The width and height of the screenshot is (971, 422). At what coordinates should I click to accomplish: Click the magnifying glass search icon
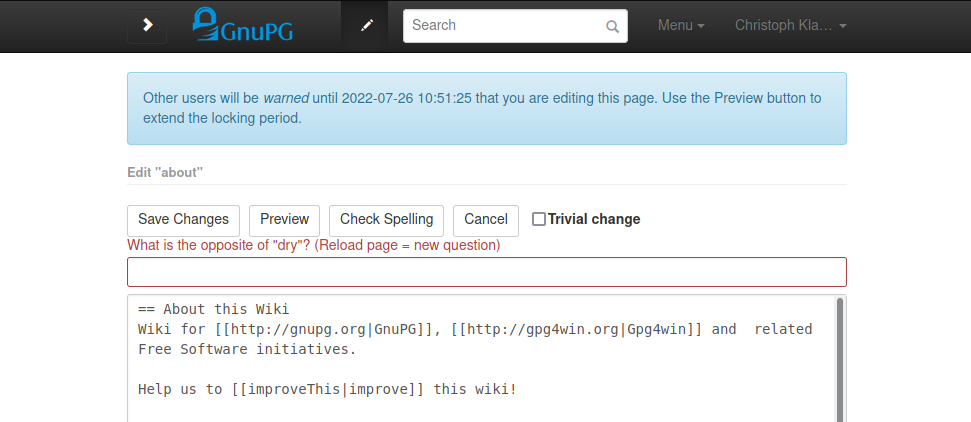tap(612, 27)
